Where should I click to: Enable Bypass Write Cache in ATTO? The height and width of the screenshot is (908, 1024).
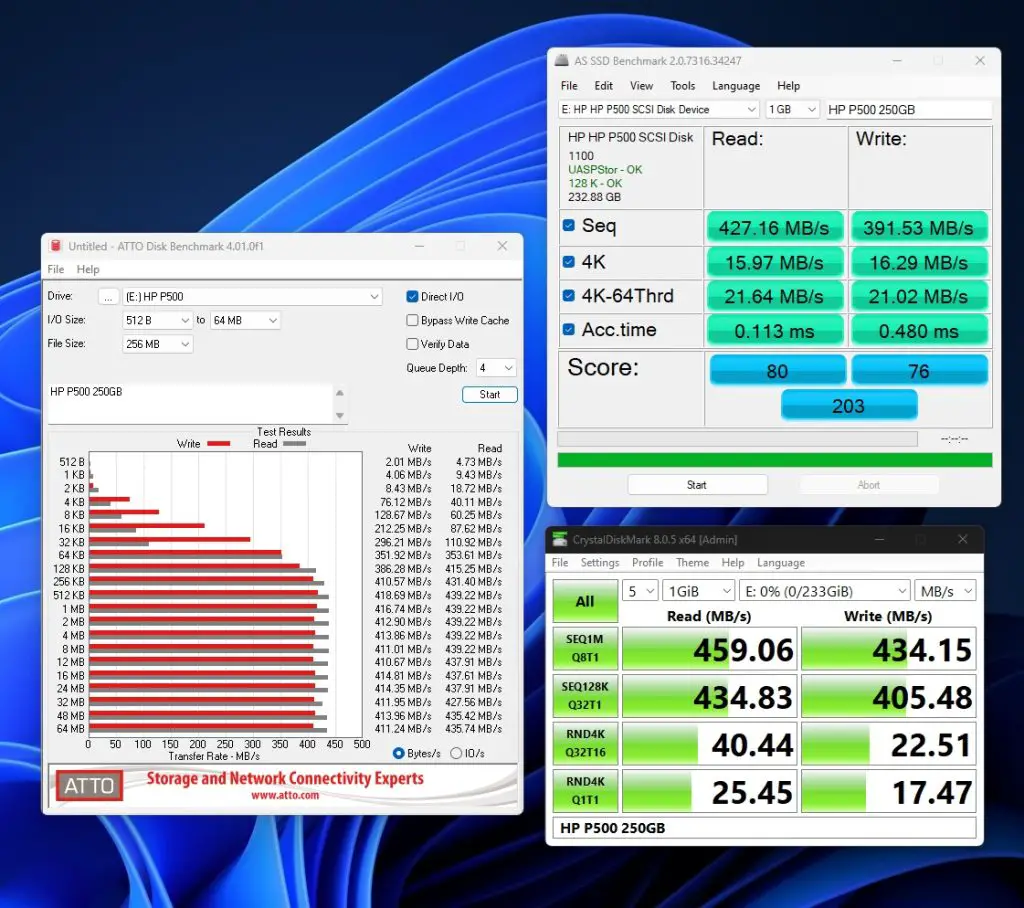412,320
